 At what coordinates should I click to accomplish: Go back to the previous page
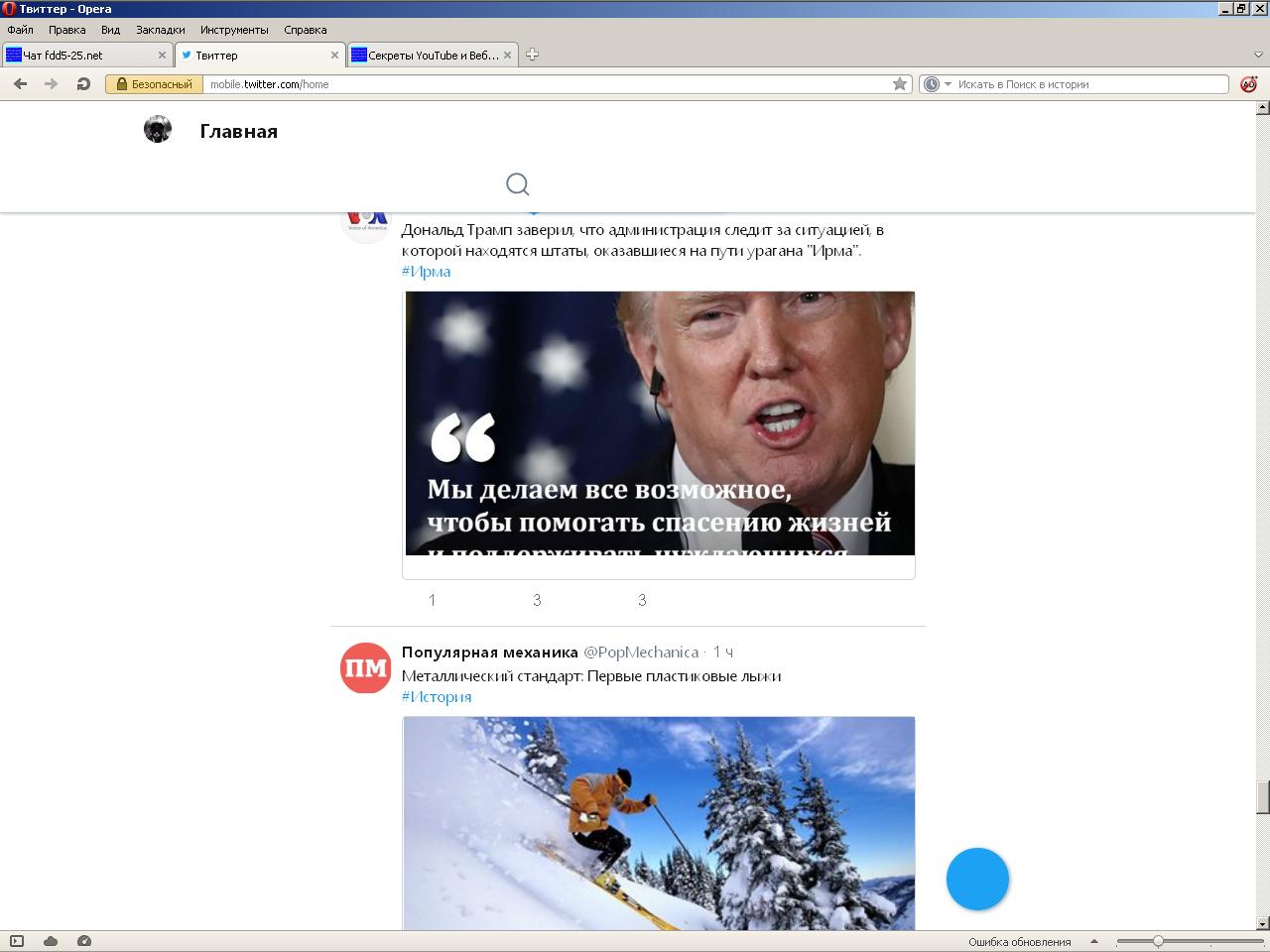coord(20,84)
